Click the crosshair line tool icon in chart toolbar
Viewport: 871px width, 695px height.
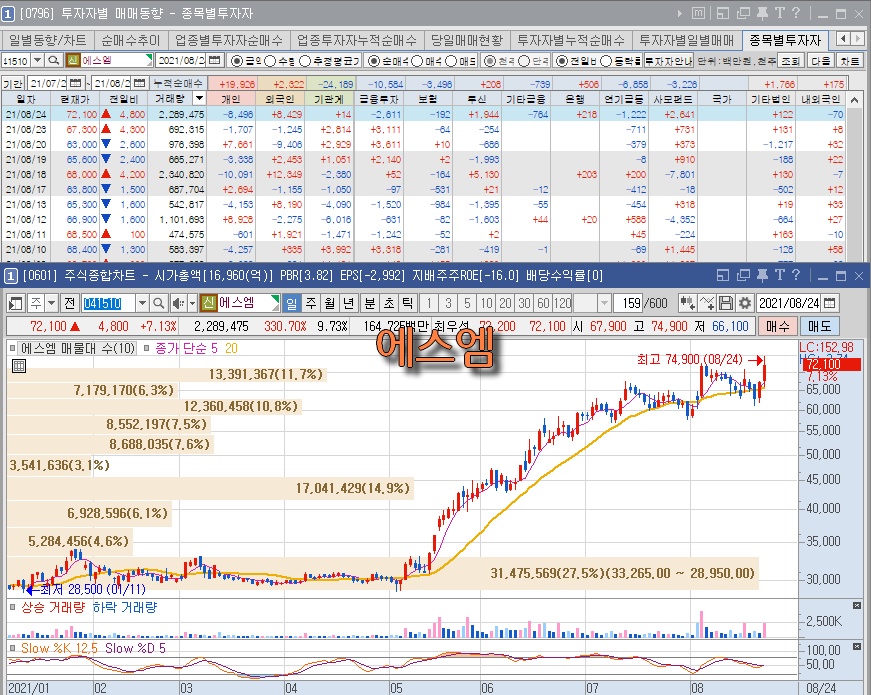707,303
